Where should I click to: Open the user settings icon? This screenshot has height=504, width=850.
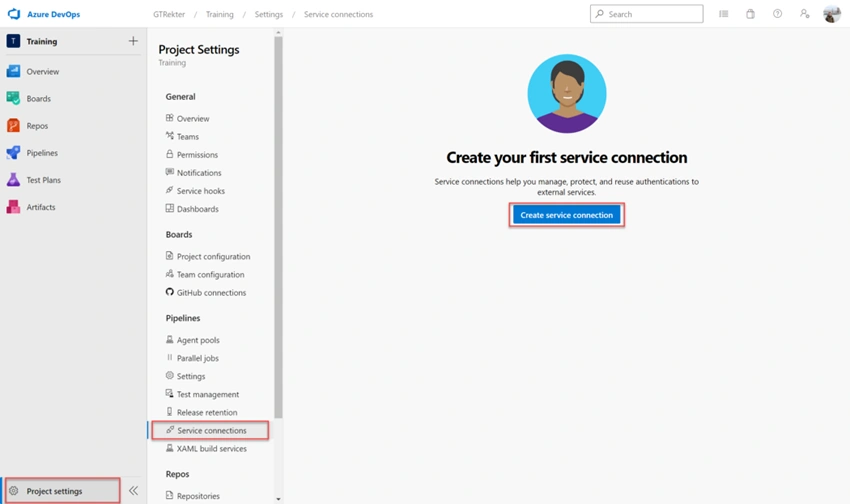point(804,14)
